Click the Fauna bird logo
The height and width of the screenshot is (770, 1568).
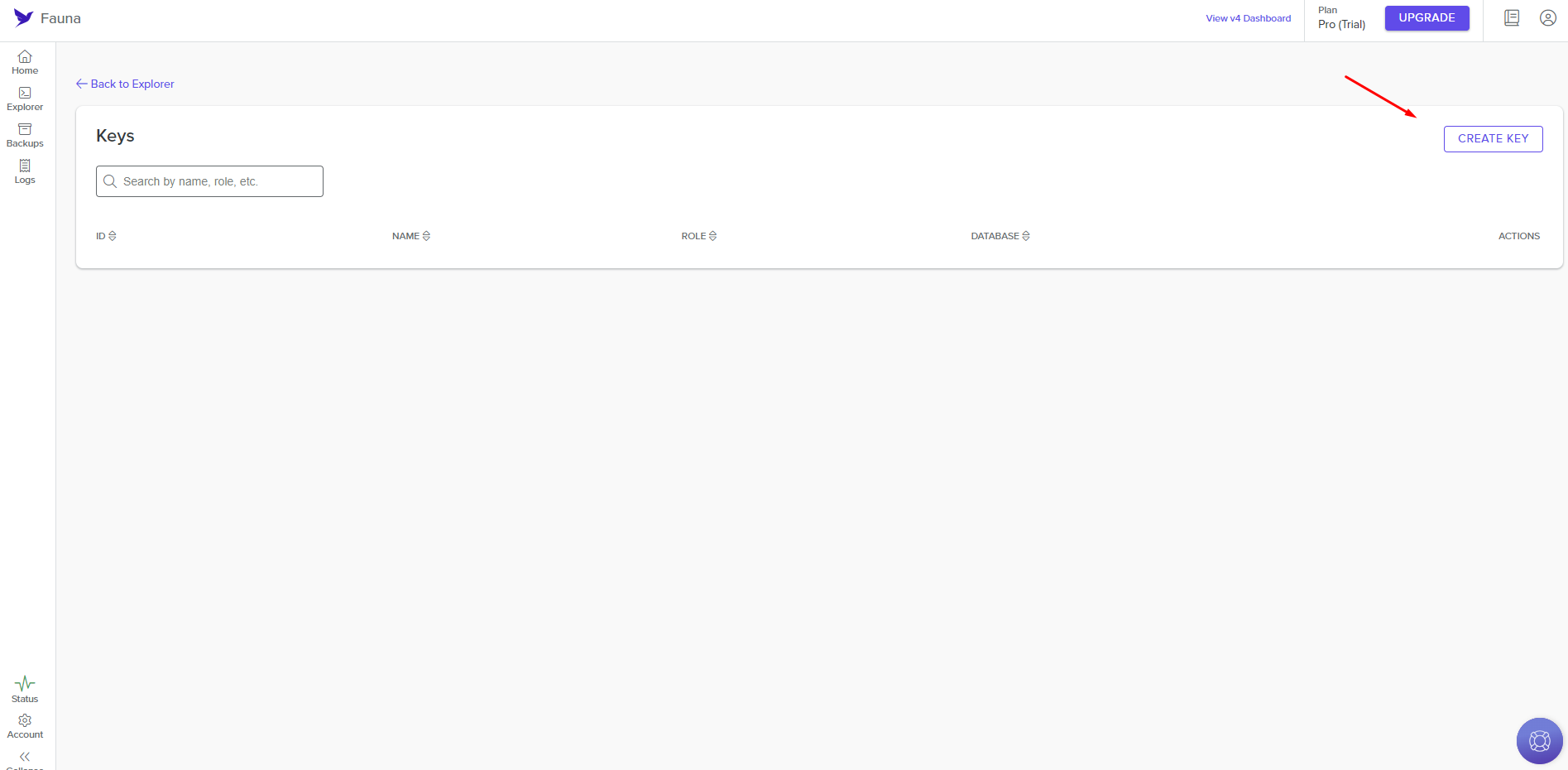(x=23, y=18)
